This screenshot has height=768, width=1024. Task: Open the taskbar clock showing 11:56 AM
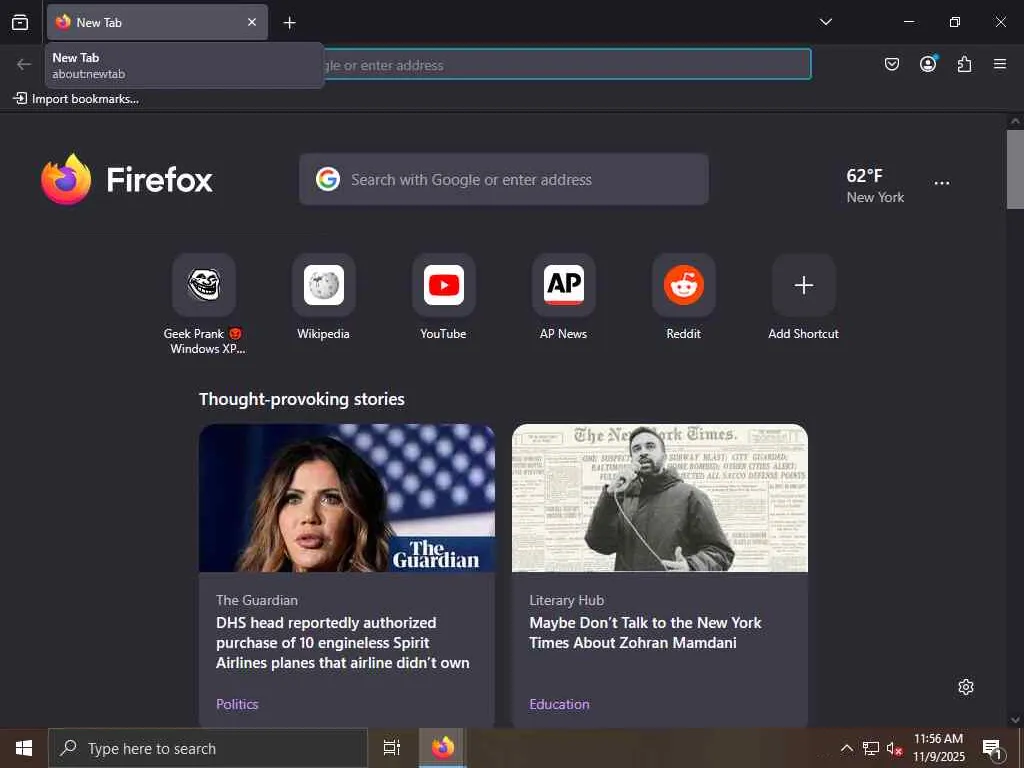coord(938,748)
